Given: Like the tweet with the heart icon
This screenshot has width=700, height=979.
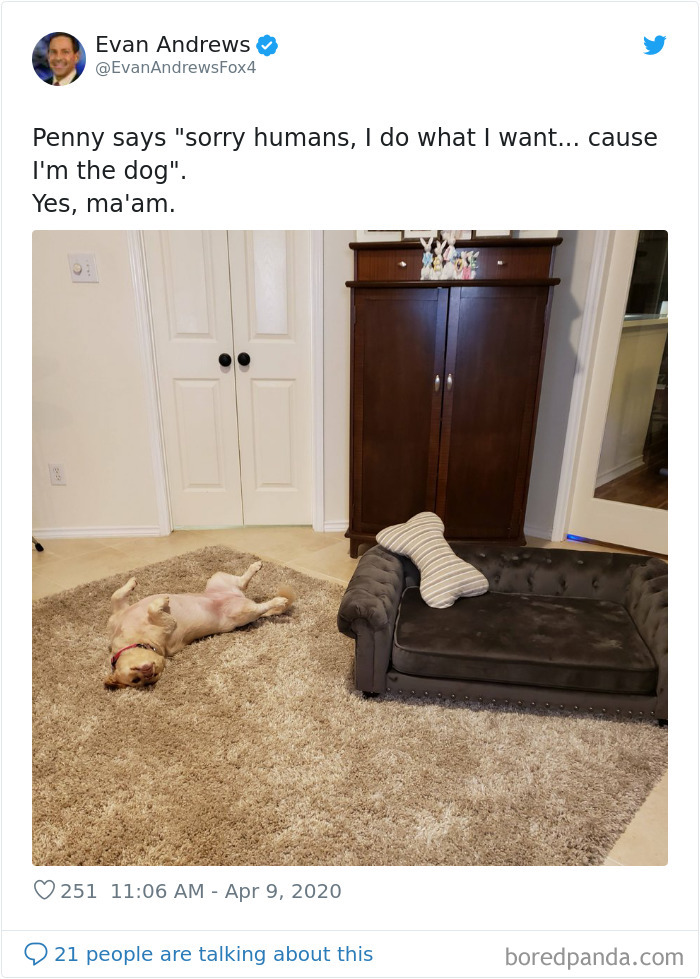Looking at the screenshot, I should pyautogui.click(x=44, y=890).
